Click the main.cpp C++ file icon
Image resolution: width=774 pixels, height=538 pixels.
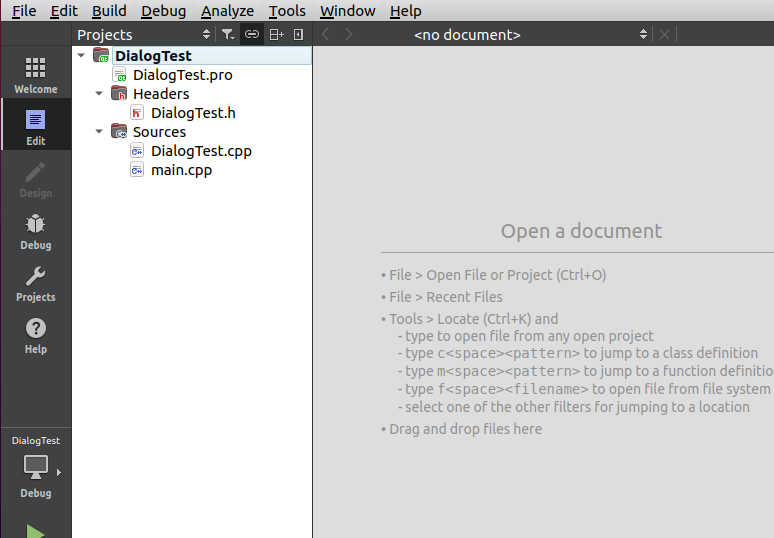point(137,170)
